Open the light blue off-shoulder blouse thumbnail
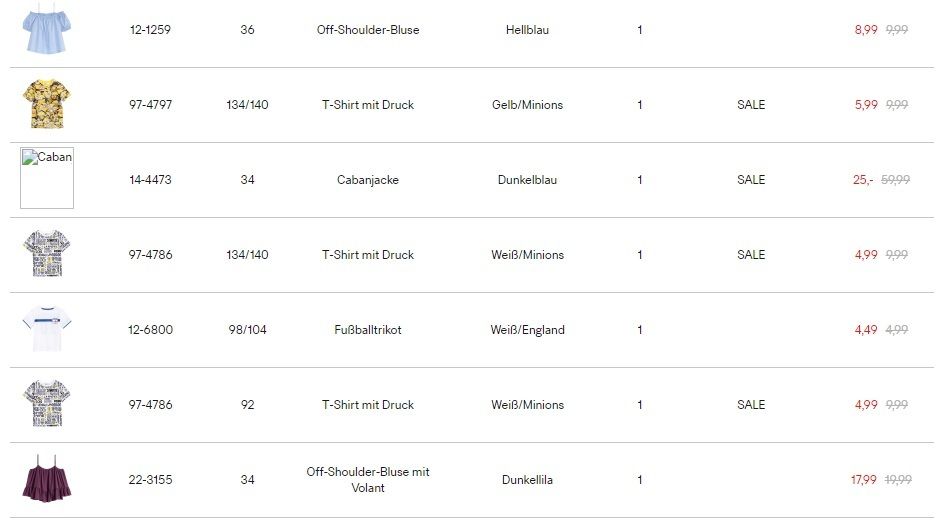The height and width of the screenshot is (527, 941). pos(47,29)
